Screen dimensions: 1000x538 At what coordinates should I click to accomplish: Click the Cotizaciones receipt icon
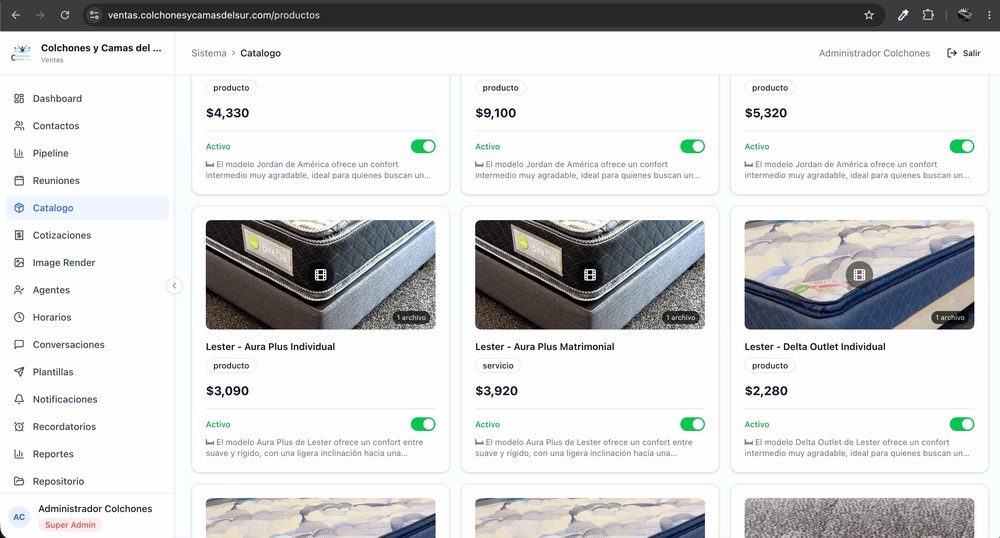point(19,235)
